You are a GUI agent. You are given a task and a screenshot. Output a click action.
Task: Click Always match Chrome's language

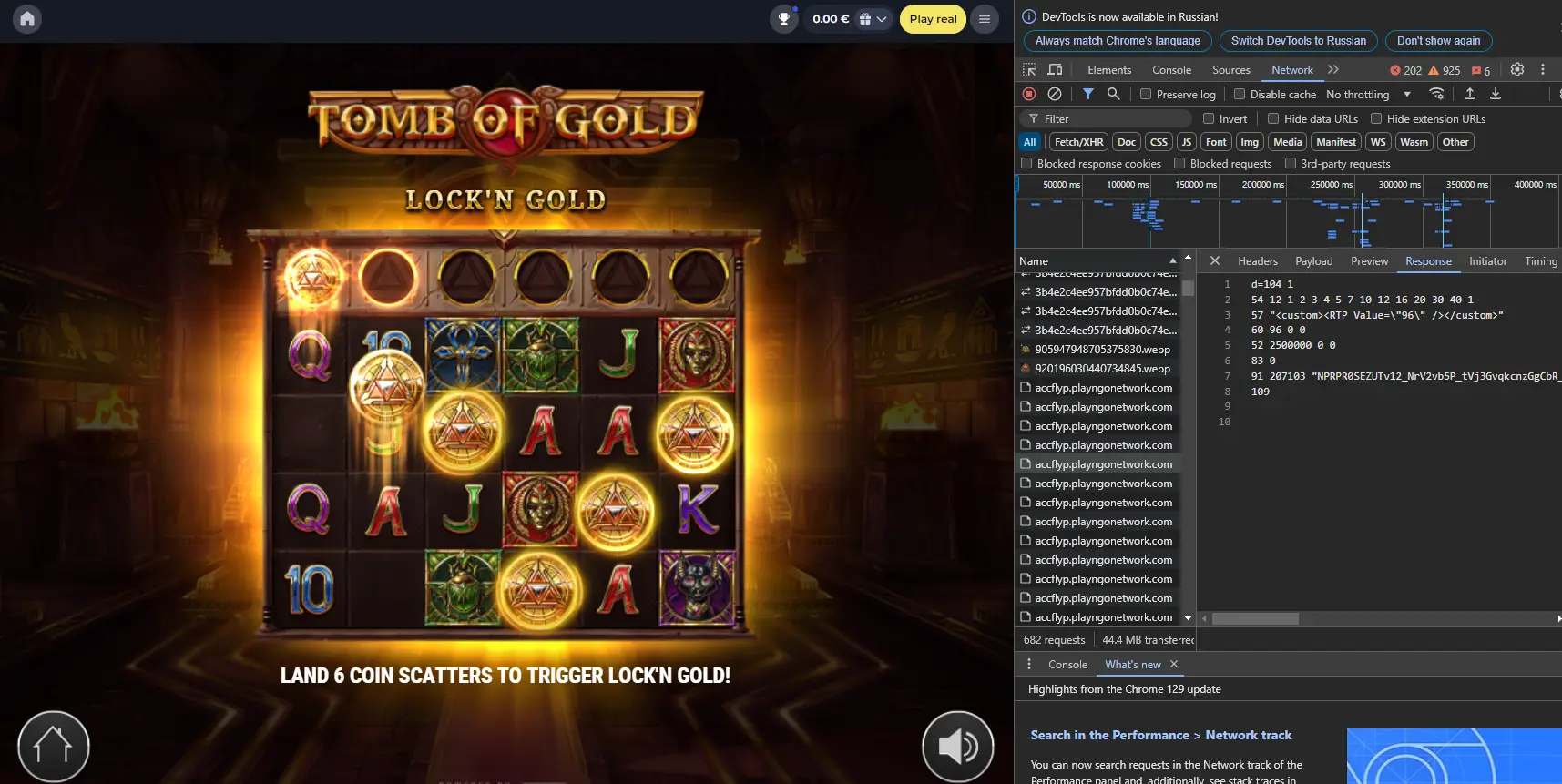1118,41
